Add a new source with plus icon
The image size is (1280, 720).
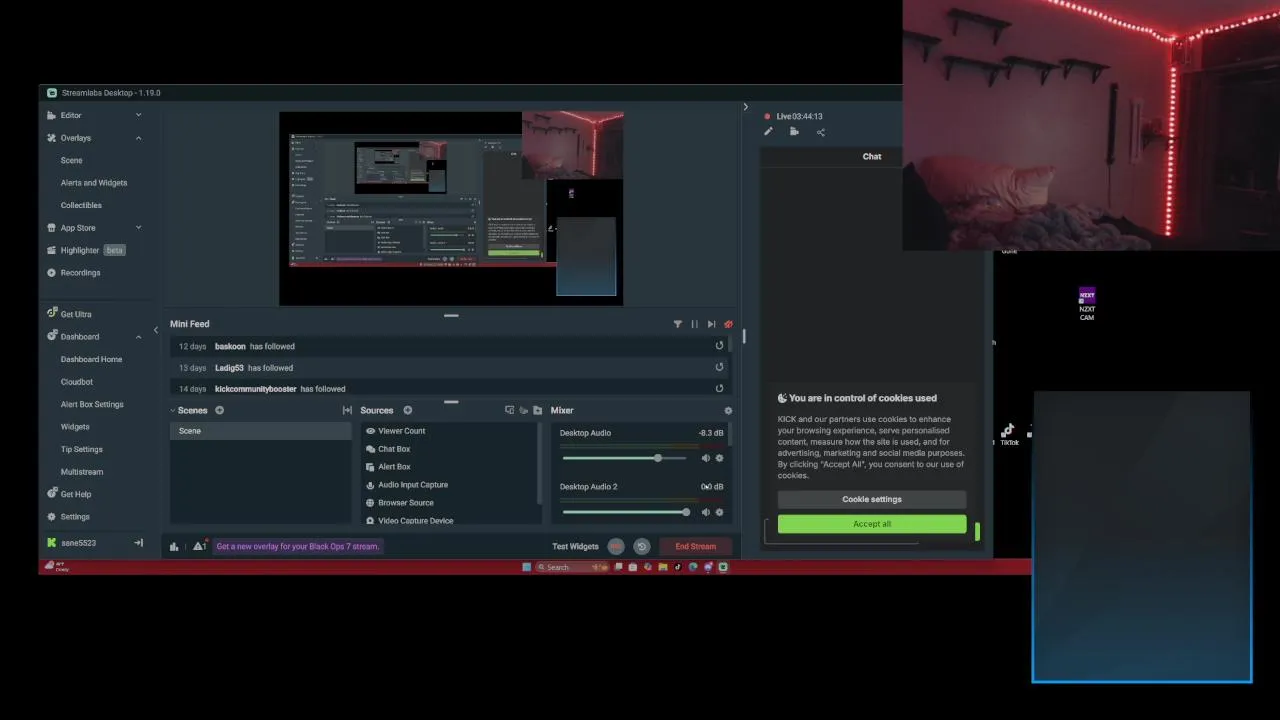pos(407,410)
